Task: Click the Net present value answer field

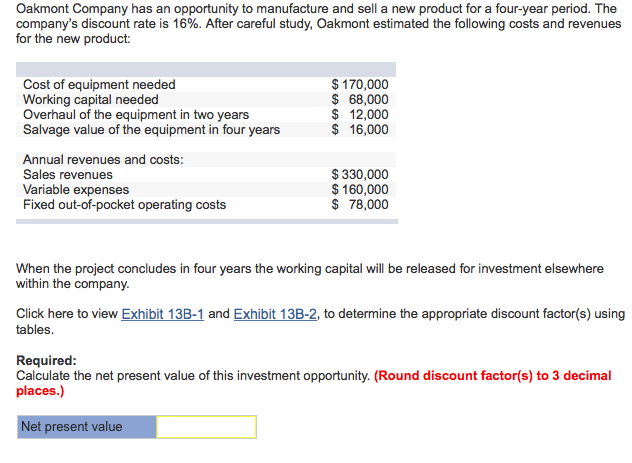Action: click(x=206, y=427)
